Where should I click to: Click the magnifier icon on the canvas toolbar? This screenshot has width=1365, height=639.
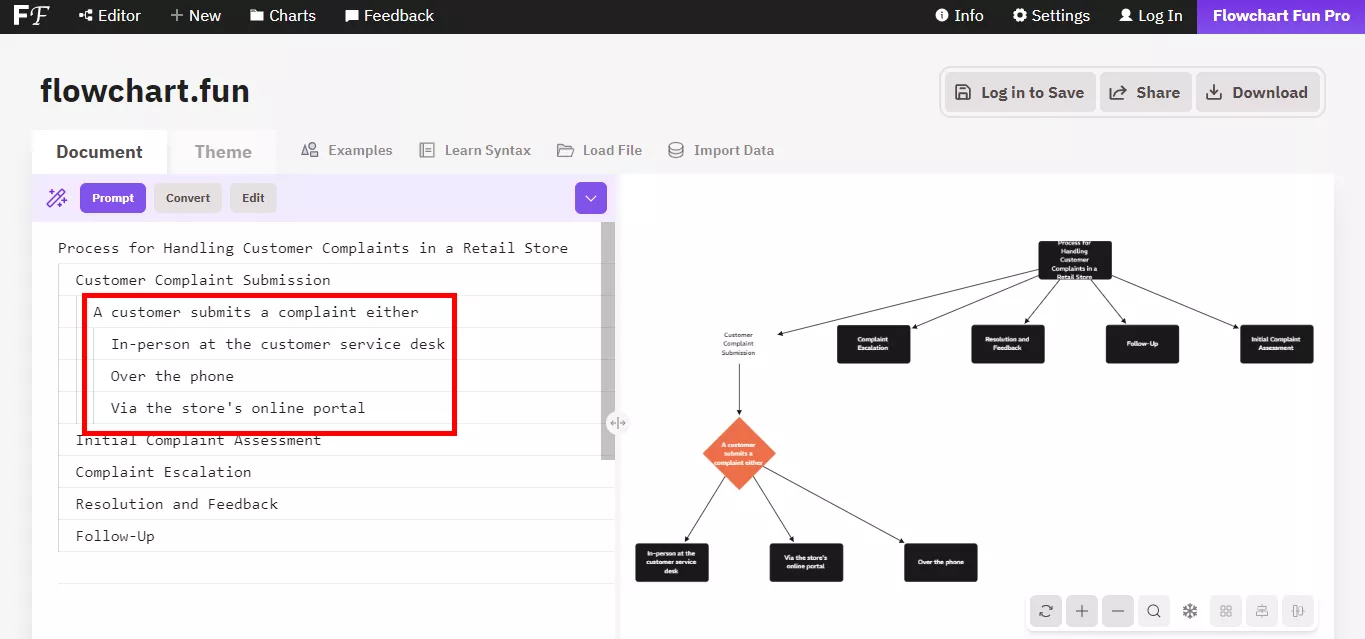[1153, 611]
